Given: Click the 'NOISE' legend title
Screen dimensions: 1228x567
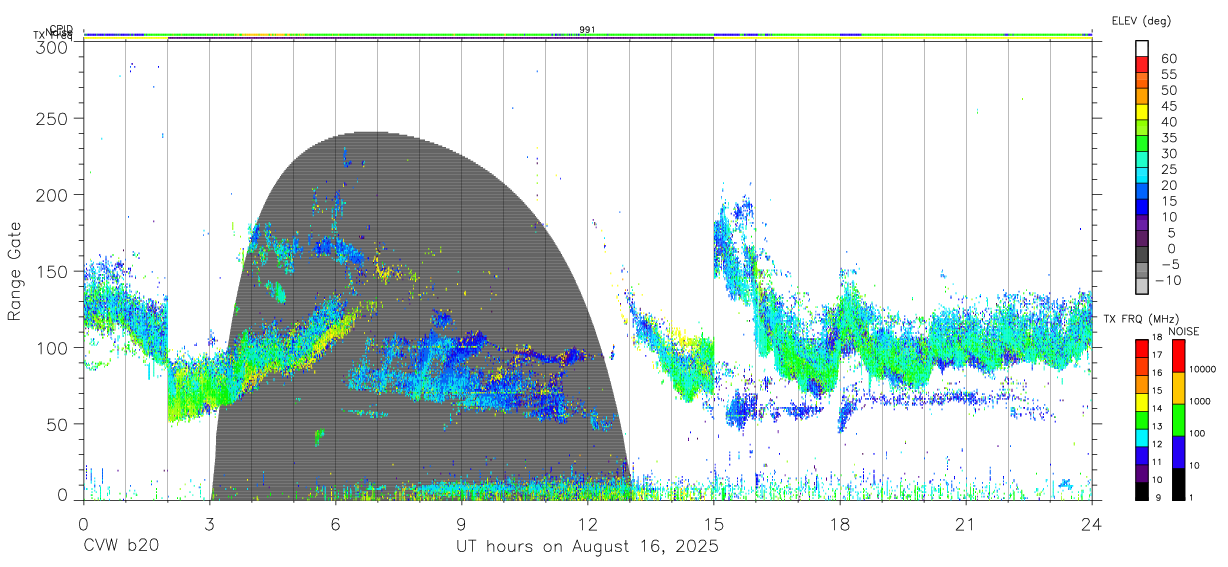Looking at the screenshot, I should coord(1183,331).
